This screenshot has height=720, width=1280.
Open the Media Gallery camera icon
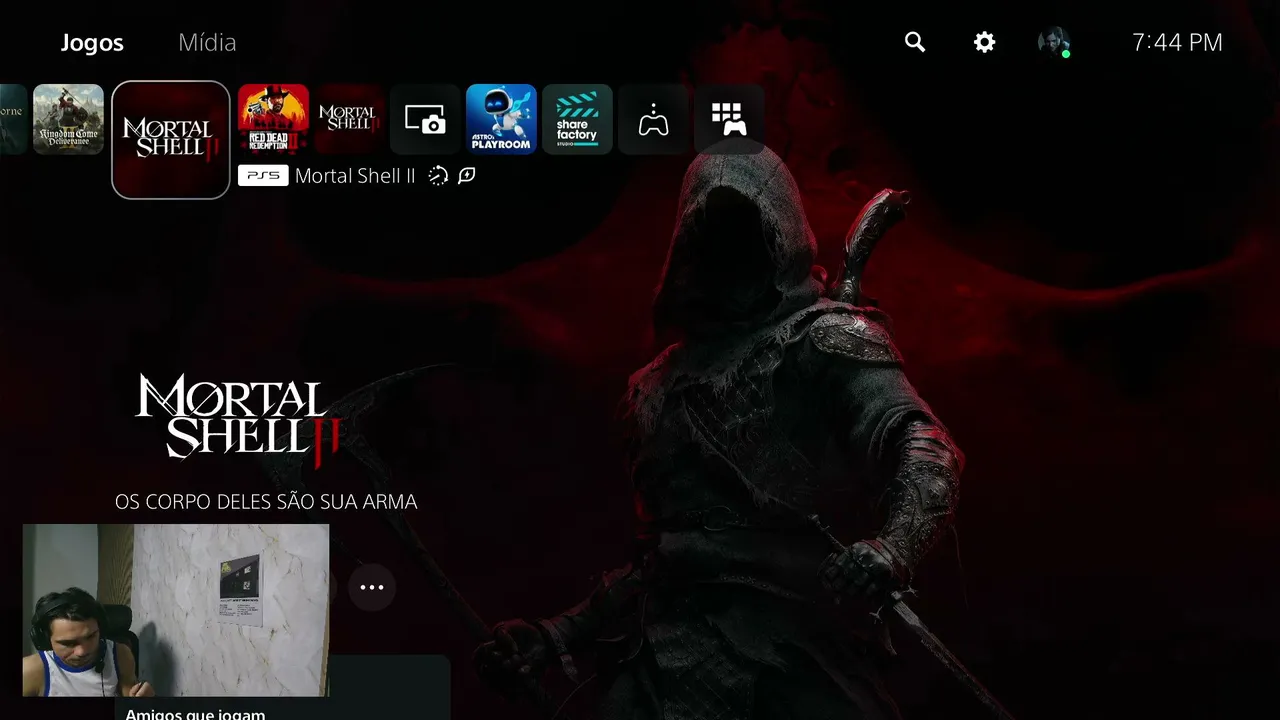(x=425, y=119)
